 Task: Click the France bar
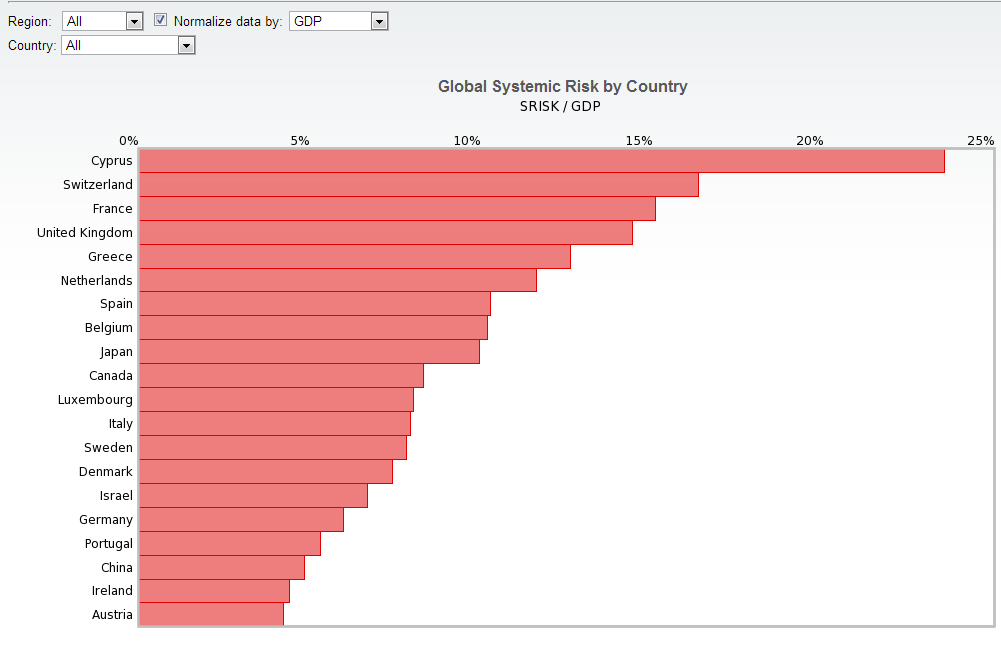click(x=397, y=209)
